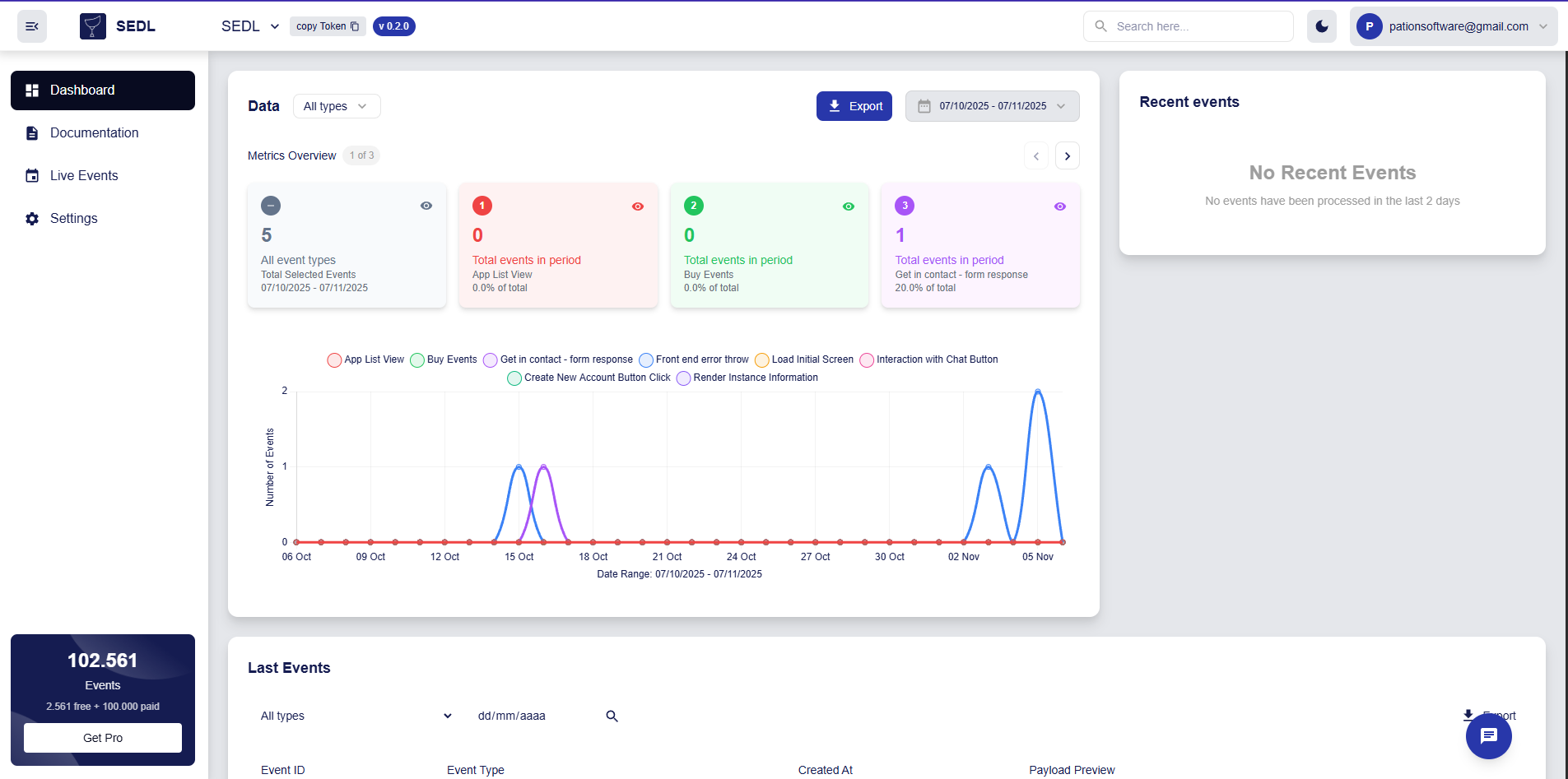Open the All types data filter dropdown
The image size is (1568, 779).
(336, 105)
